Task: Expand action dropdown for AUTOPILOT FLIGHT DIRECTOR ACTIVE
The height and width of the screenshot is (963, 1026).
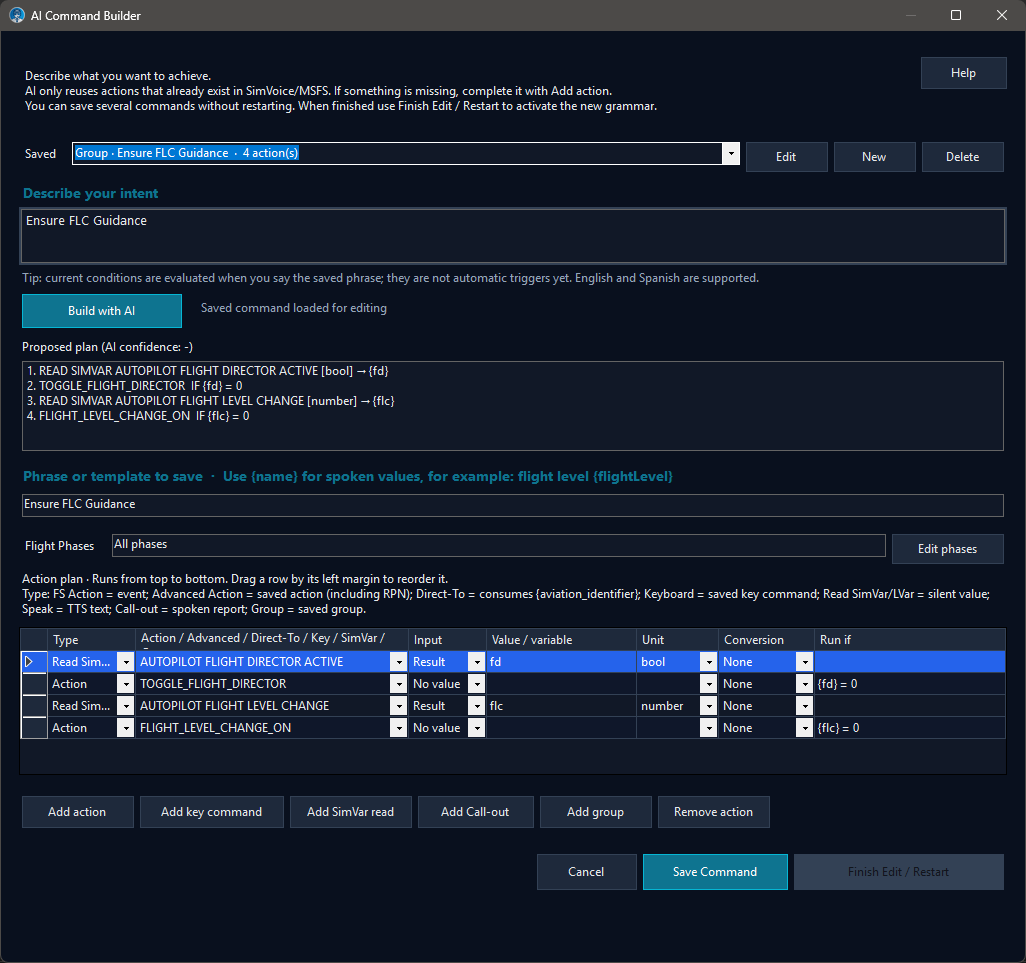Action: [398, 662]
